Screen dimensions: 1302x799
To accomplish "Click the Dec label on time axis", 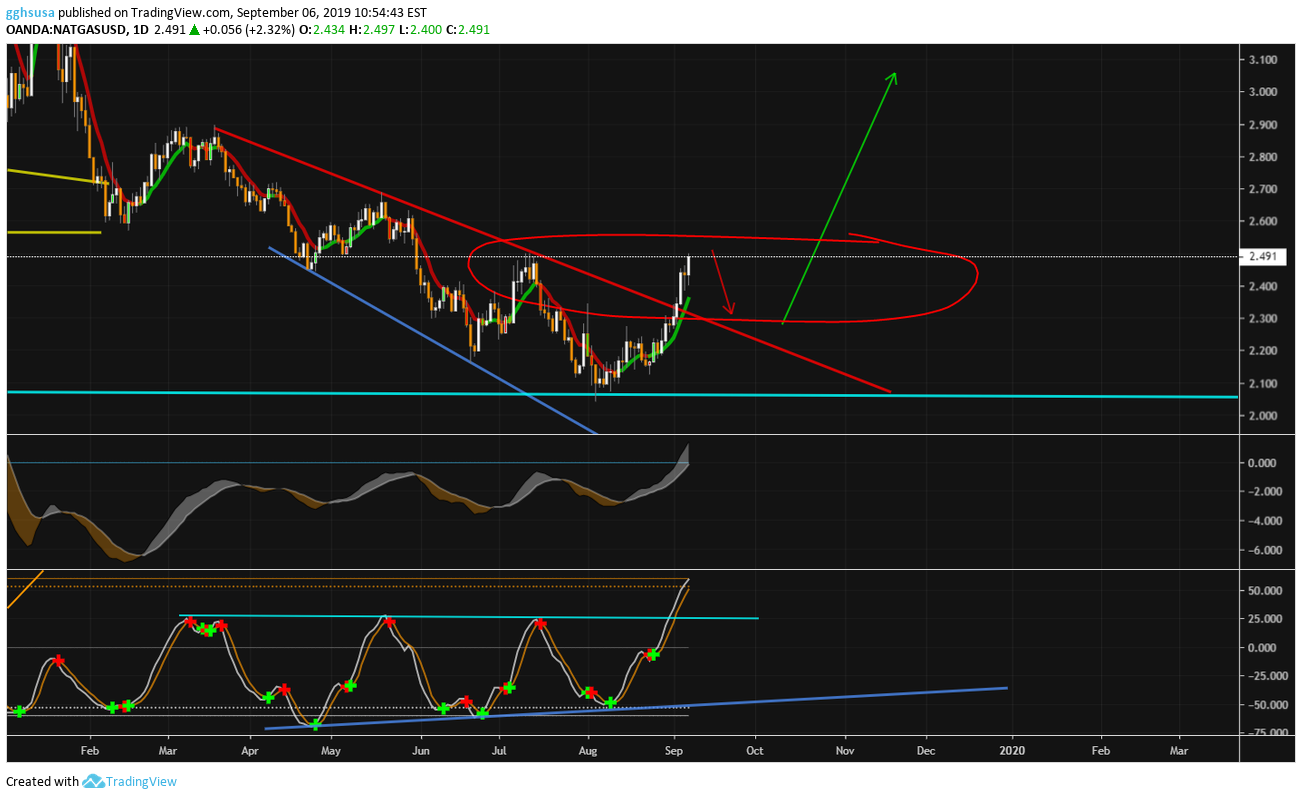I will 926,749.
